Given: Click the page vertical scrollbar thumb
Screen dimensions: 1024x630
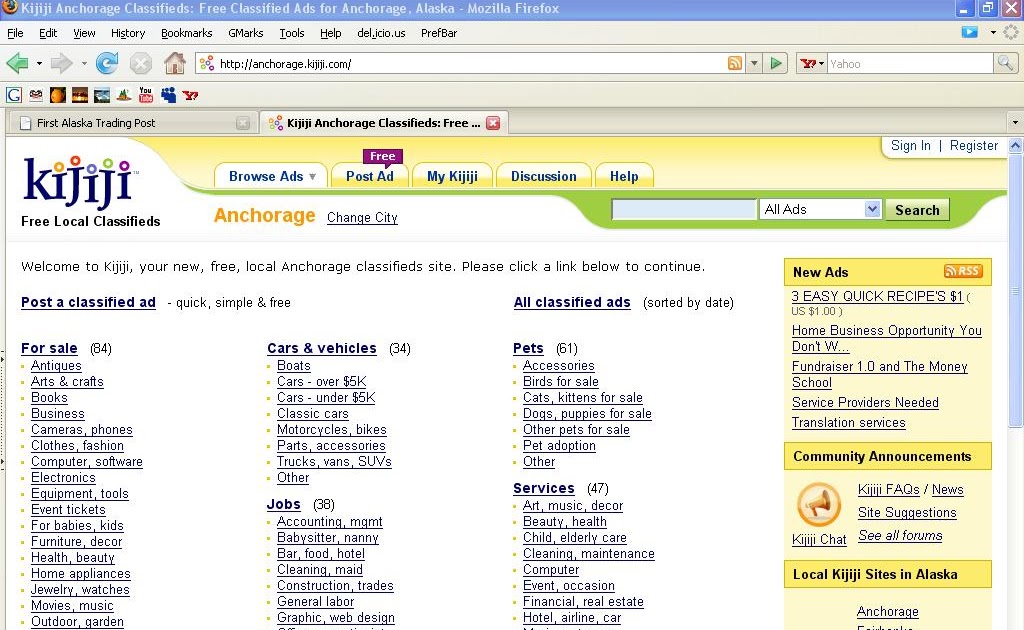Looking at the screenshot, I should (x=1015, y=291).
